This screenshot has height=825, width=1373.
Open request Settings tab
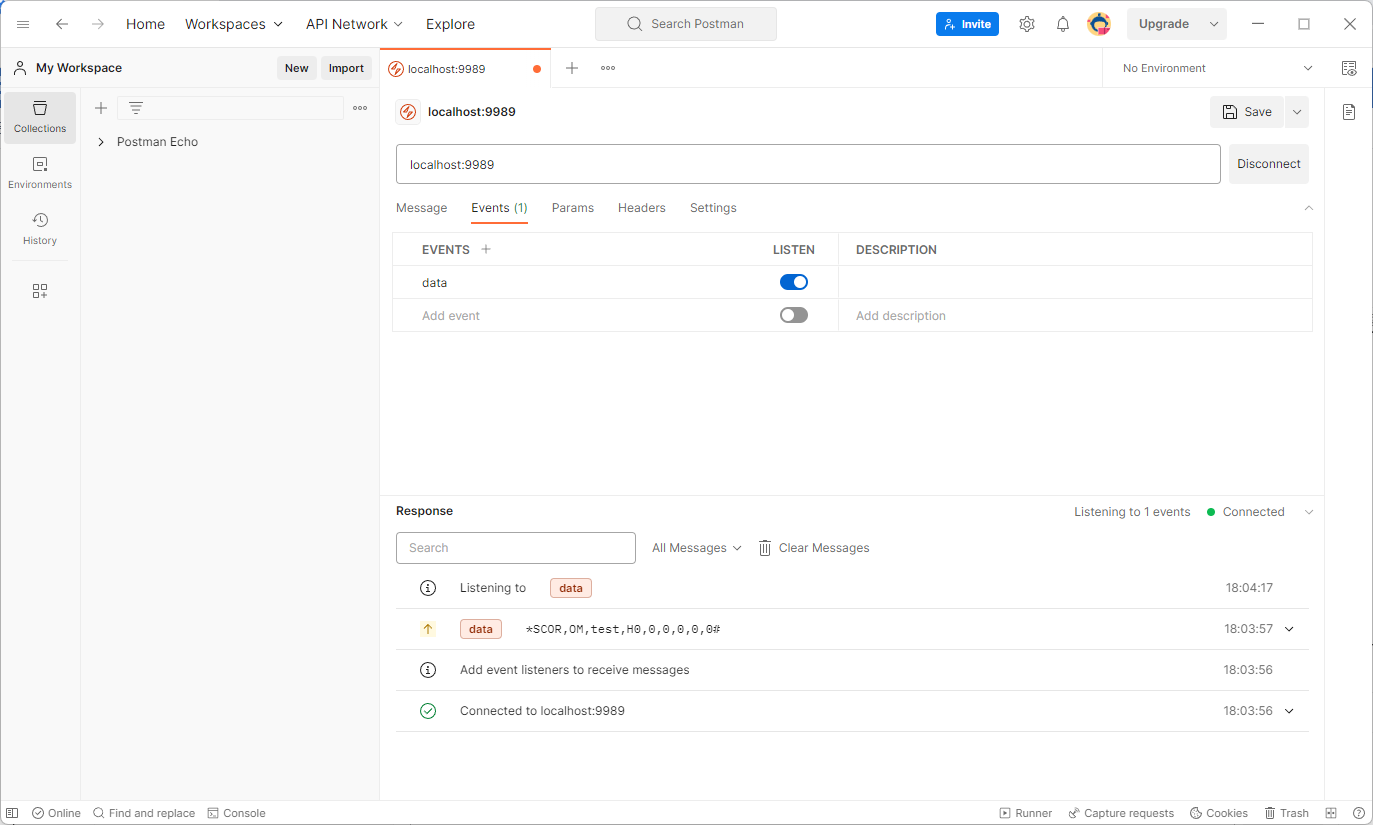[x=713, y=208]
